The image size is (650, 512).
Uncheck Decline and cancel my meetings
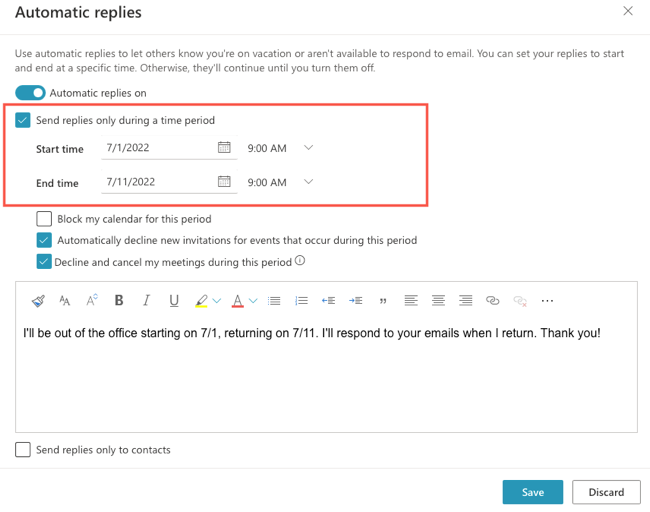point(44,262)
